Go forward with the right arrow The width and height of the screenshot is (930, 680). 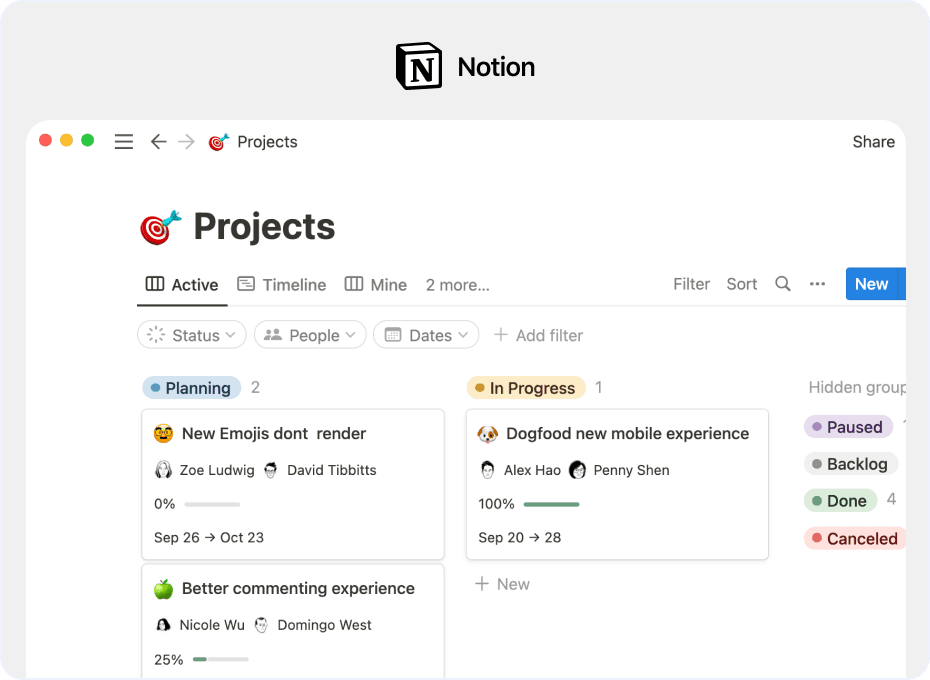(186, 142)
